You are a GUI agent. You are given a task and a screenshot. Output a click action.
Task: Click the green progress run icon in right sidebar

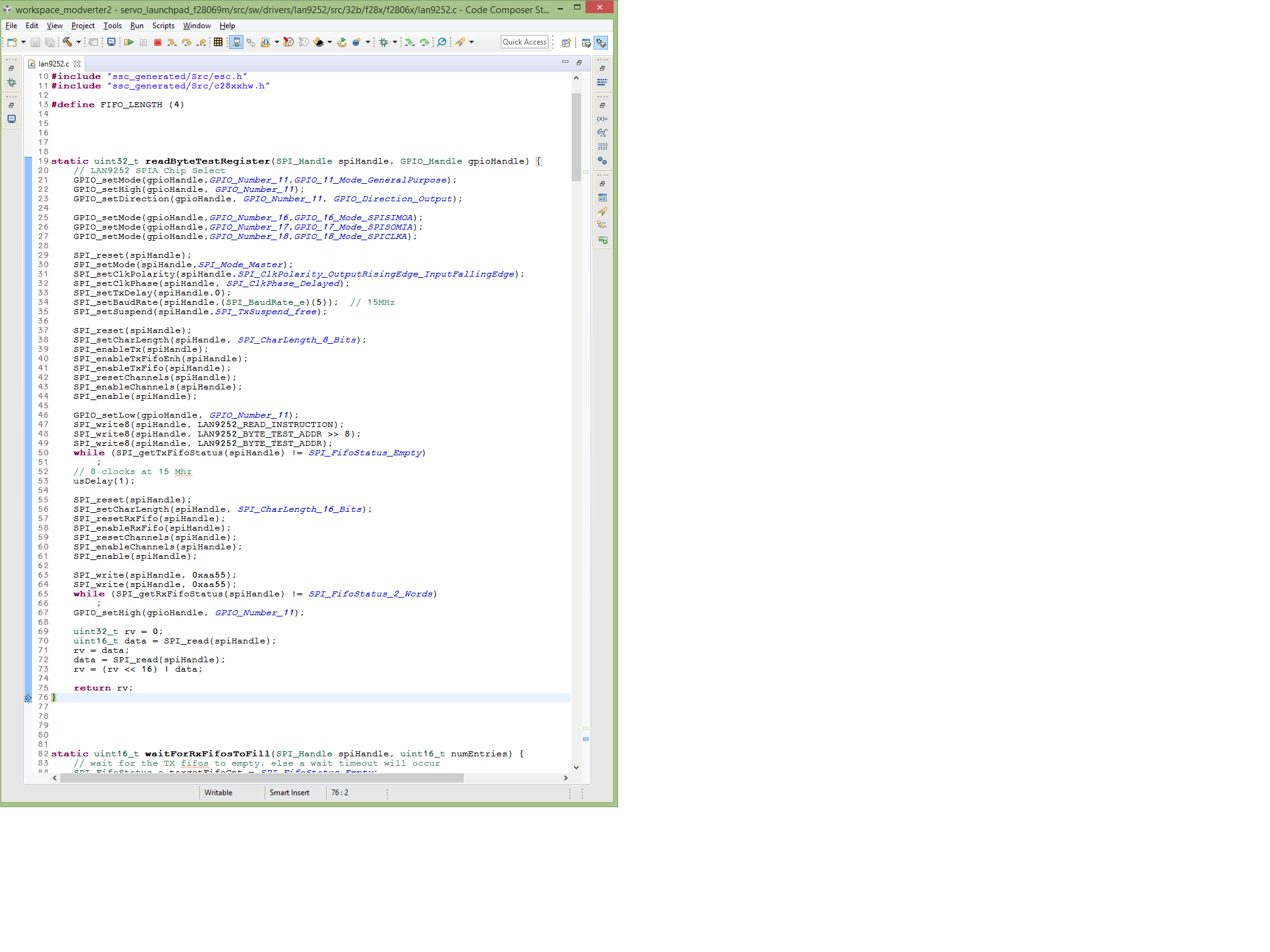602,240
